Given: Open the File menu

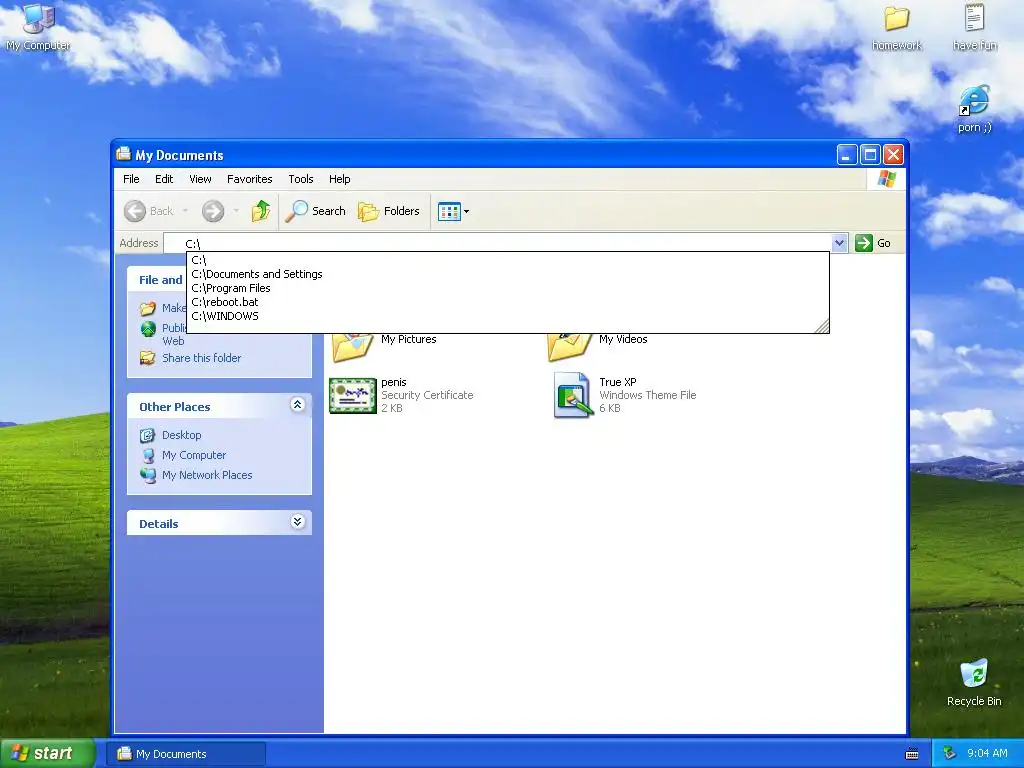Looking at the screenshot, I should (131, 179).
